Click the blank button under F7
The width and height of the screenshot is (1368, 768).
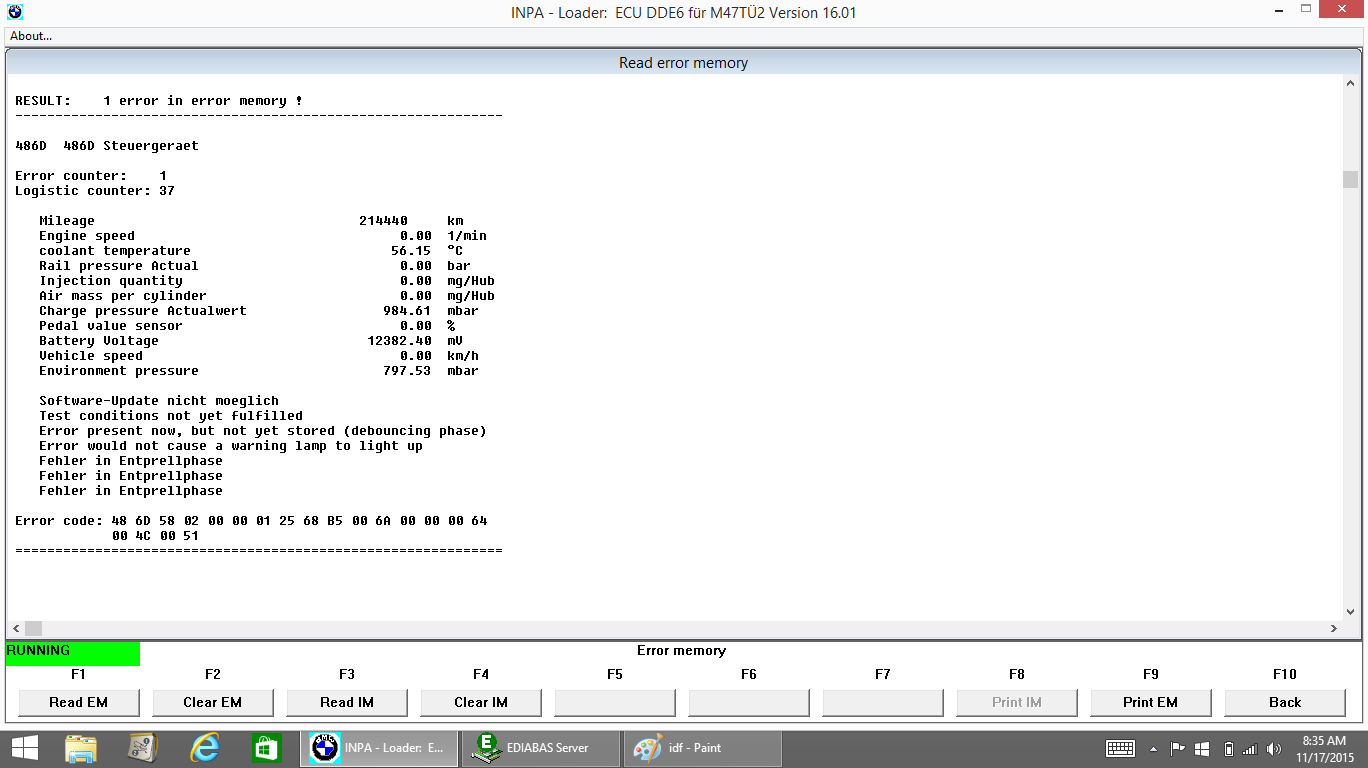[x=883, y=702]
